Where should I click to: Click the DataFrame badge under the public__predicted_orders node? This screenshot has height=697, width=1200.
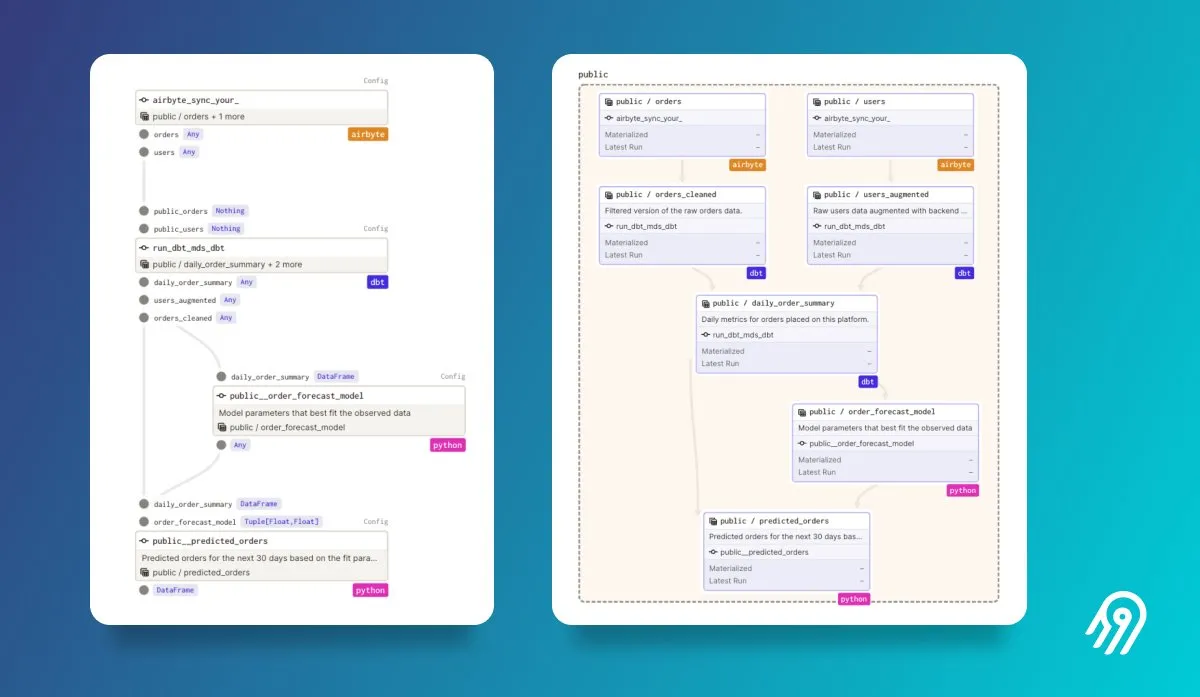[x=175, y=590]
